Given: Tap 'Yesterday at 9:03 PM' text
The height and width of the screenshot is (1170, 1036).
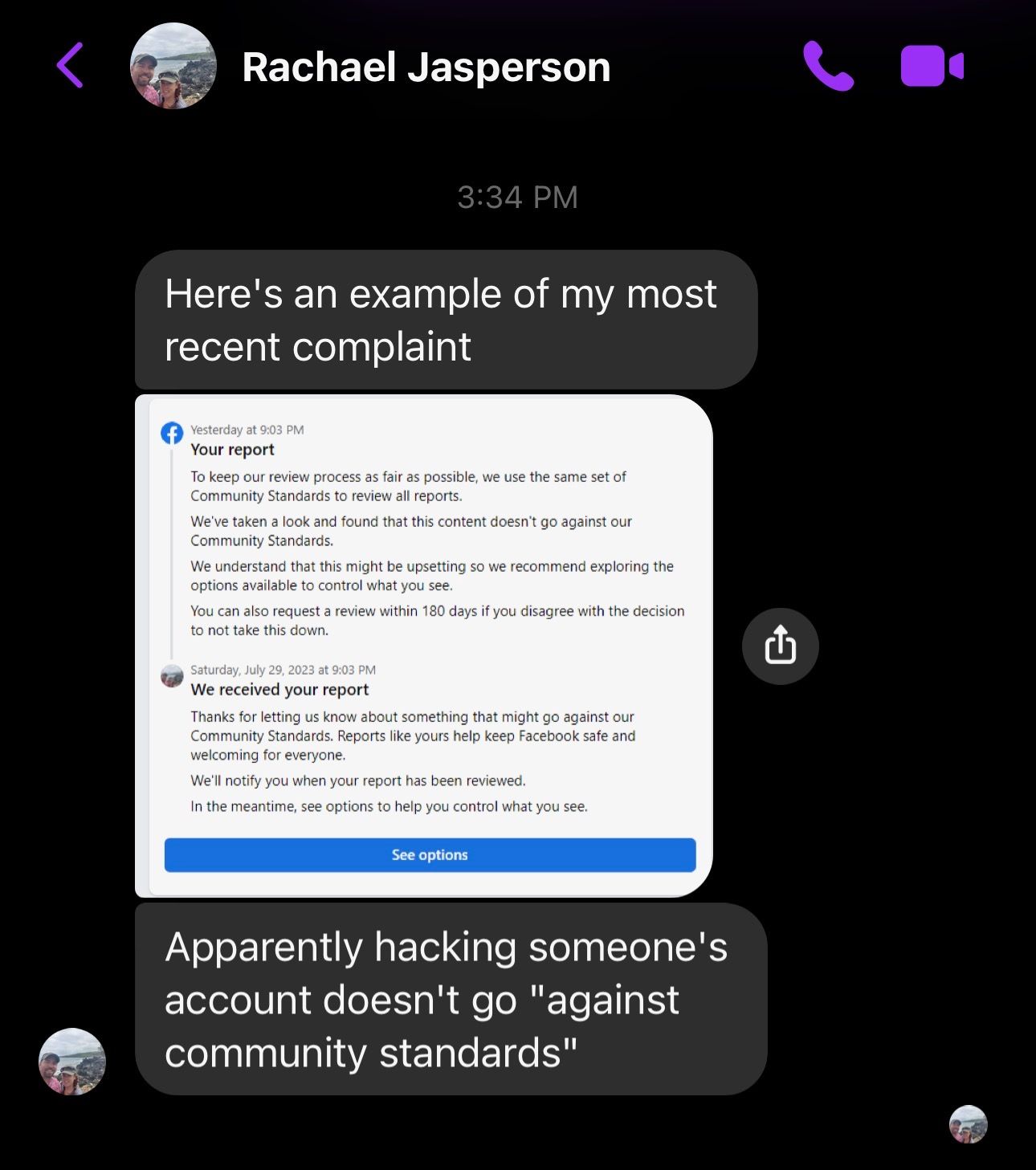Looking at the screenshot, I should pos(247,430).
